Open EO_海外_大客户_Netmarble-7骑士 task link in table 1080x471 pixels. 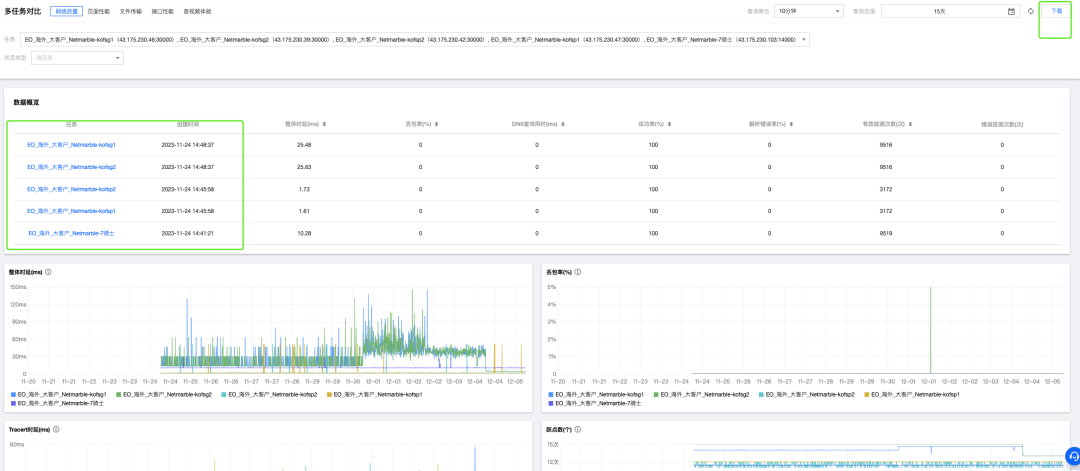pyautogui.click(x=72, y=233)
